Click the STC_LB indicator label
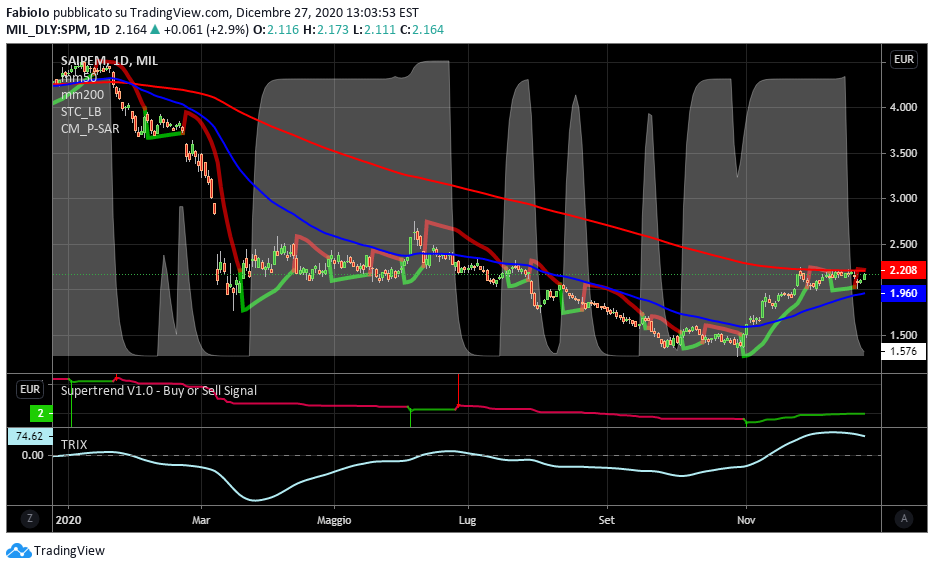 [82, 111]
